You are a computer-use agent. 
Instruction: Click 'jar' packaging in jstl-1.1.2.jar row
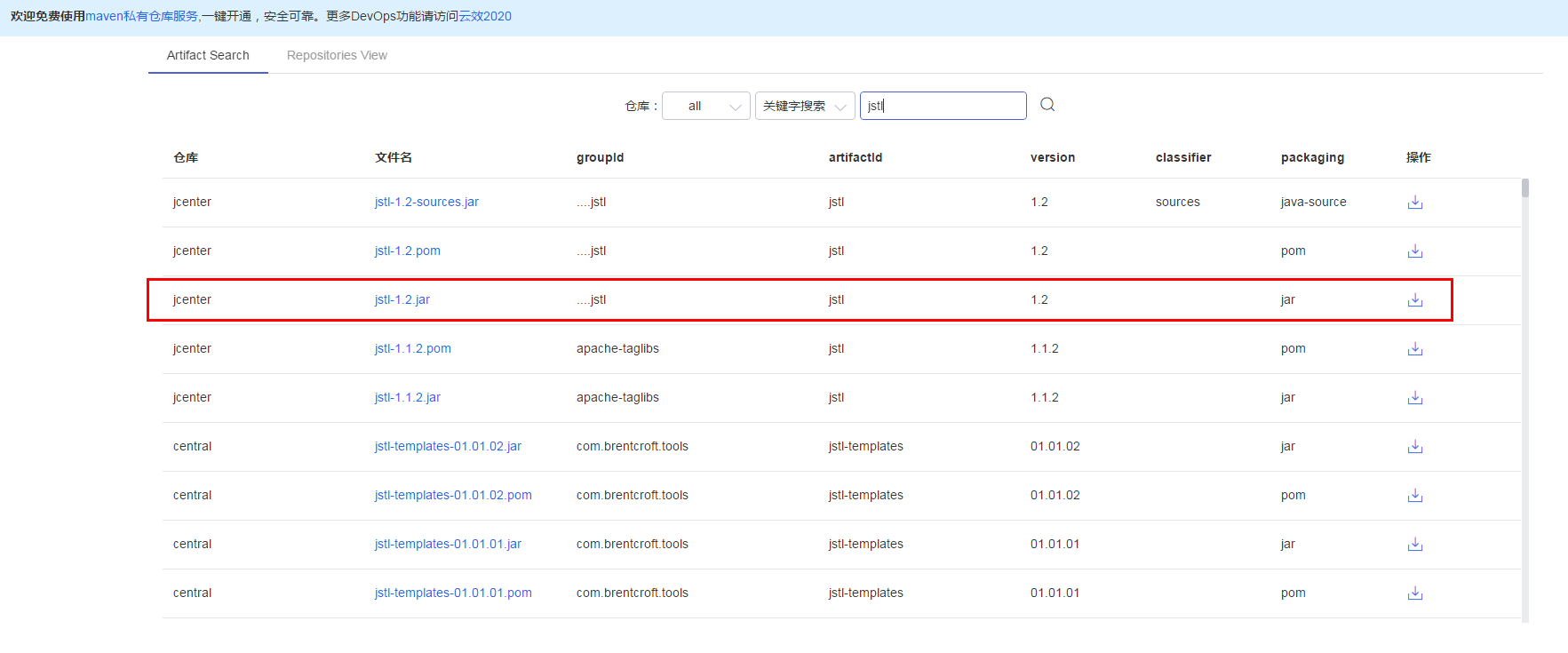pyautogui.click(x=1288, y=397)
